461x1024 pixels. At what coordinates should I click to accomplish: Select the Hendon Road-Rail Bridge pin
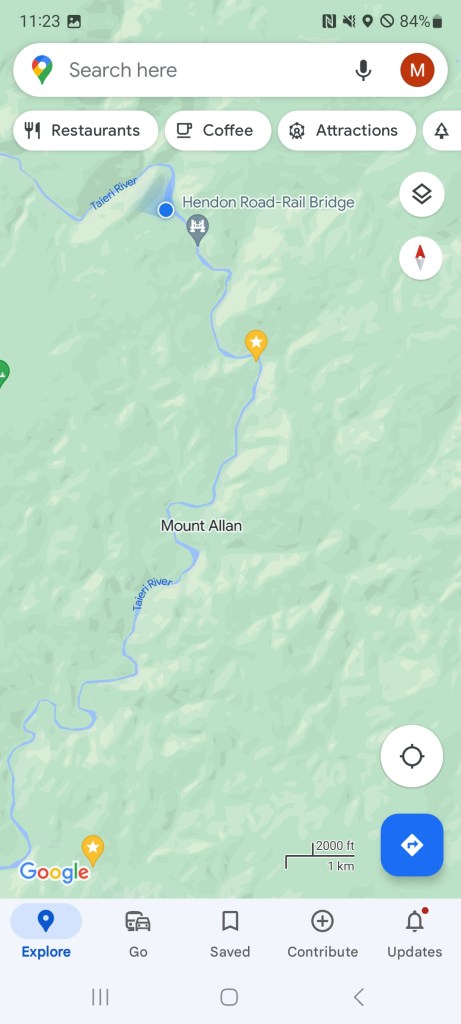[198, 229]
